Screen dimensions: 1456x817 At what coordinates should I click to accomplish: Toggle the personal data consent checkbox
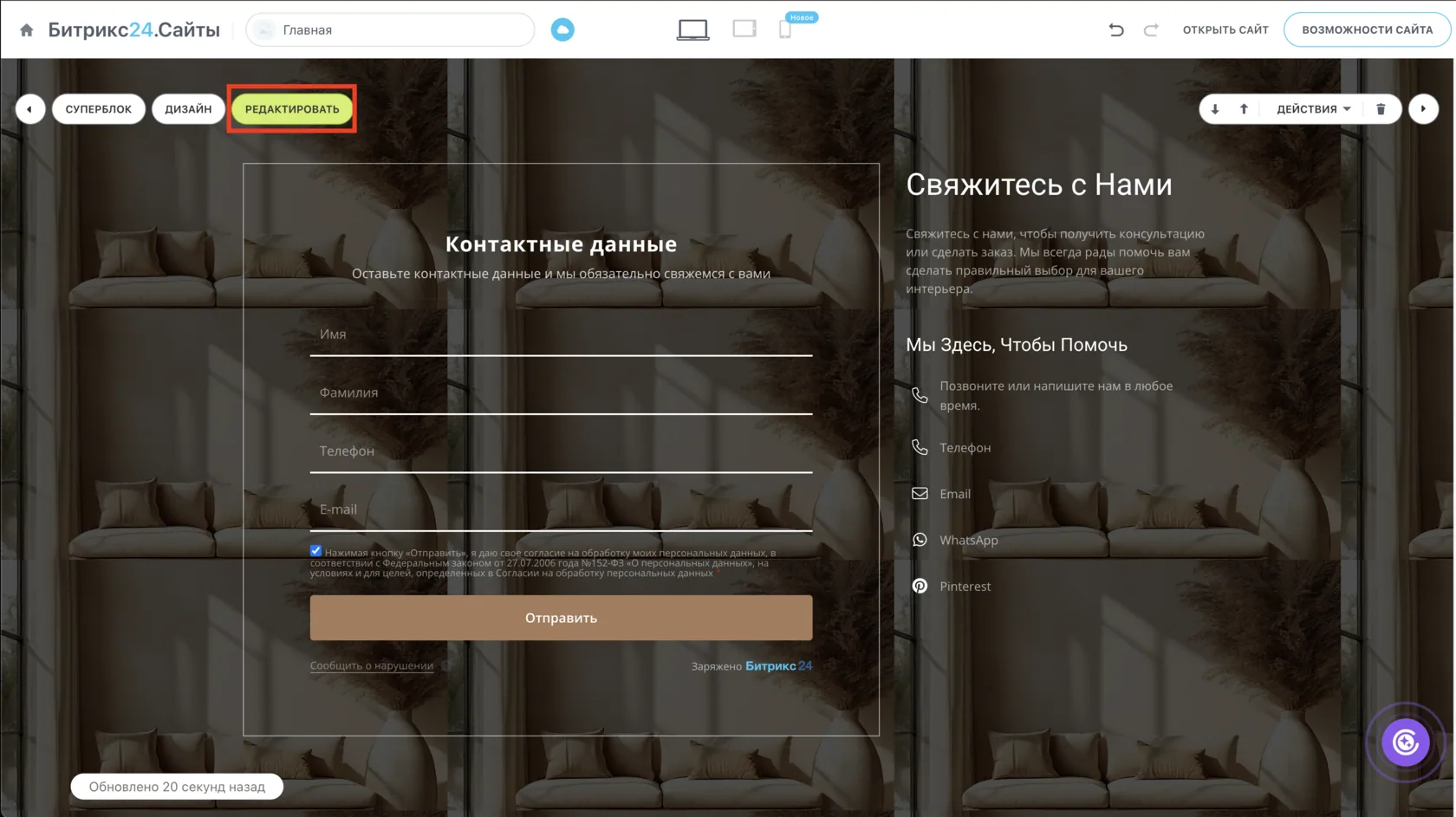[x=316, y=551]
